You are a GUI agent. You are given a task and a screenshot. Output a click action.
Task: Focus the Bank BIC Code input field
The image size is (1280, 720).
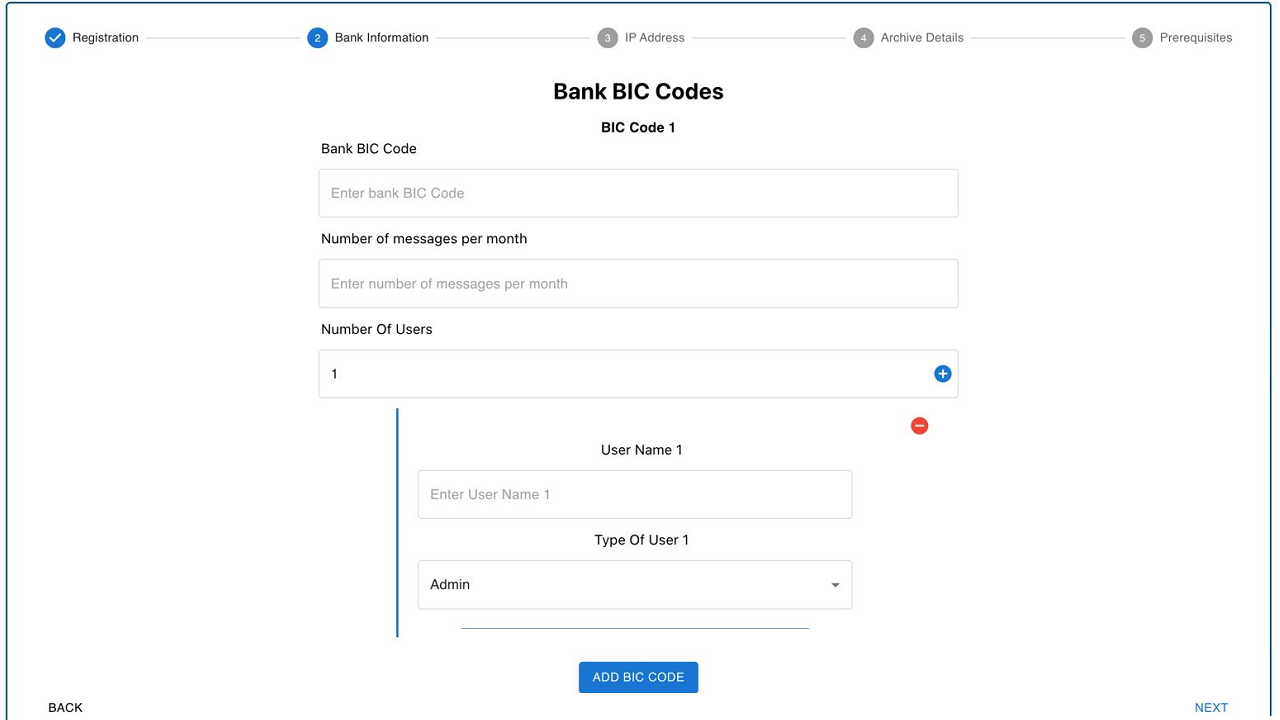click(638, 193)
